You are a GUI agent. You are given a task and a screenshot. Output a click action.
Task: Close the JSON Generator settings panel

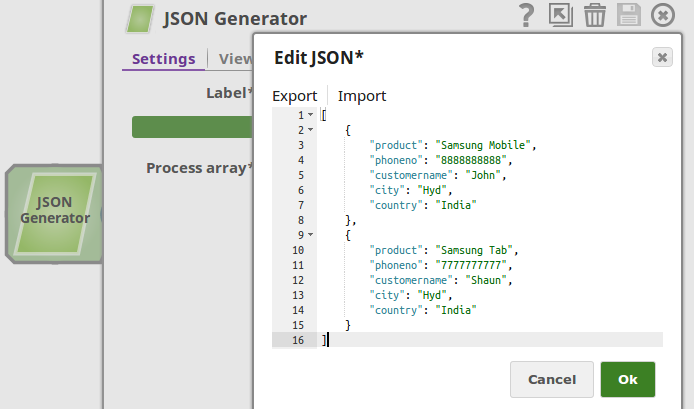pos(663,15)
